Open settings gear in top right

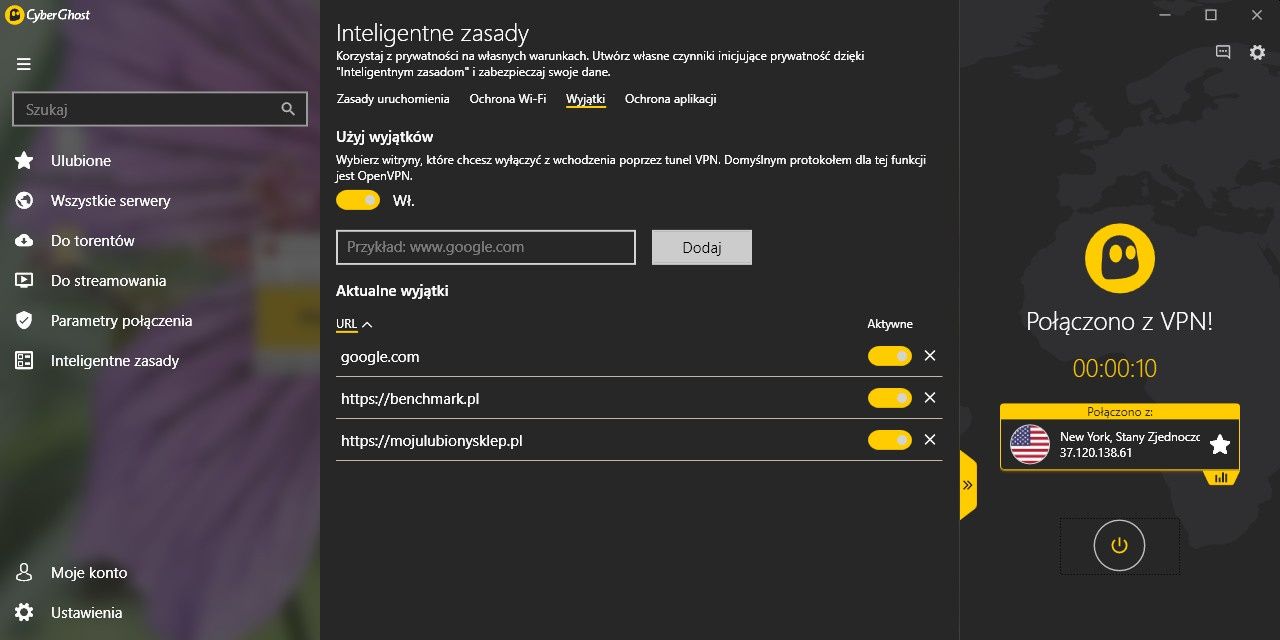pyautogui.click(x=1258, y=53)
